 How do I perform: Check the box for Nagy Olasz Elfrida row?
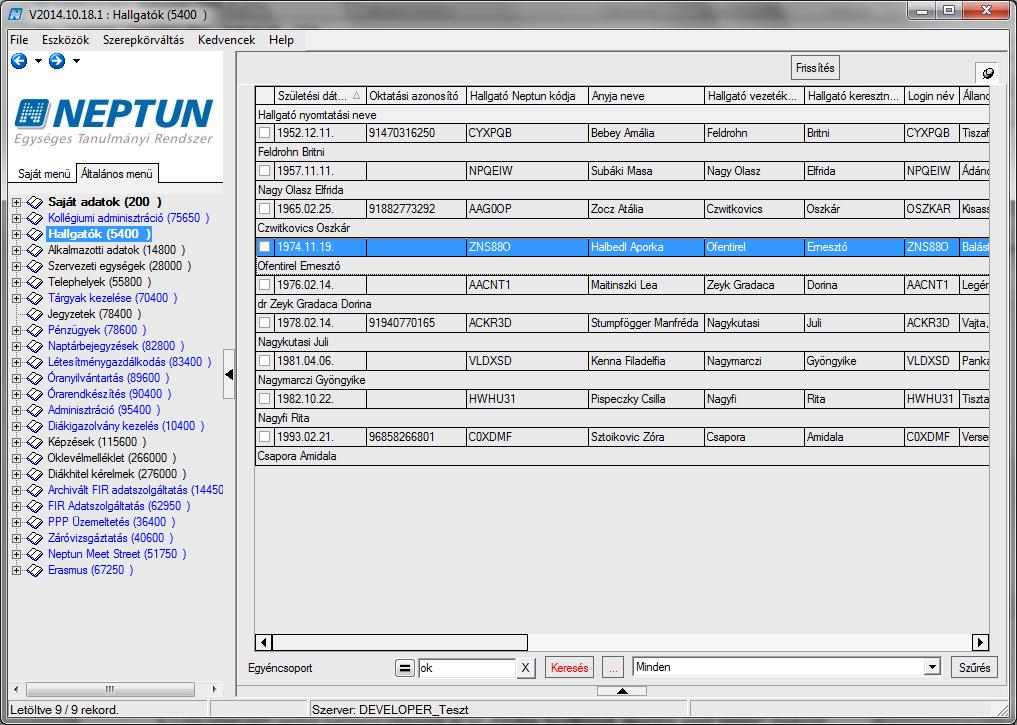tap(265, 171)
